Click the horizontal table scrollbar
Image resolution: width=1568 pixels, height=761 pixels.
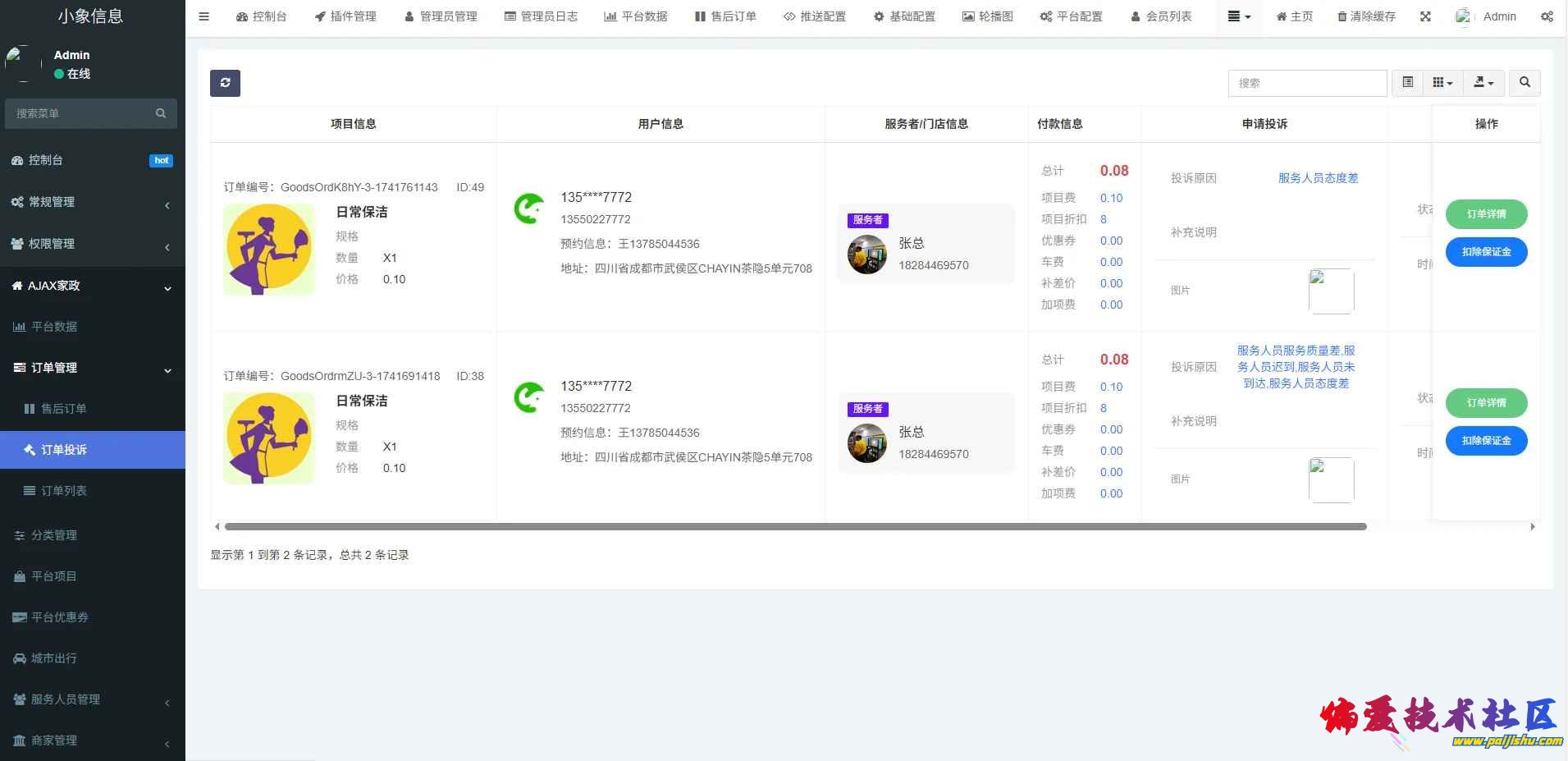794,527
